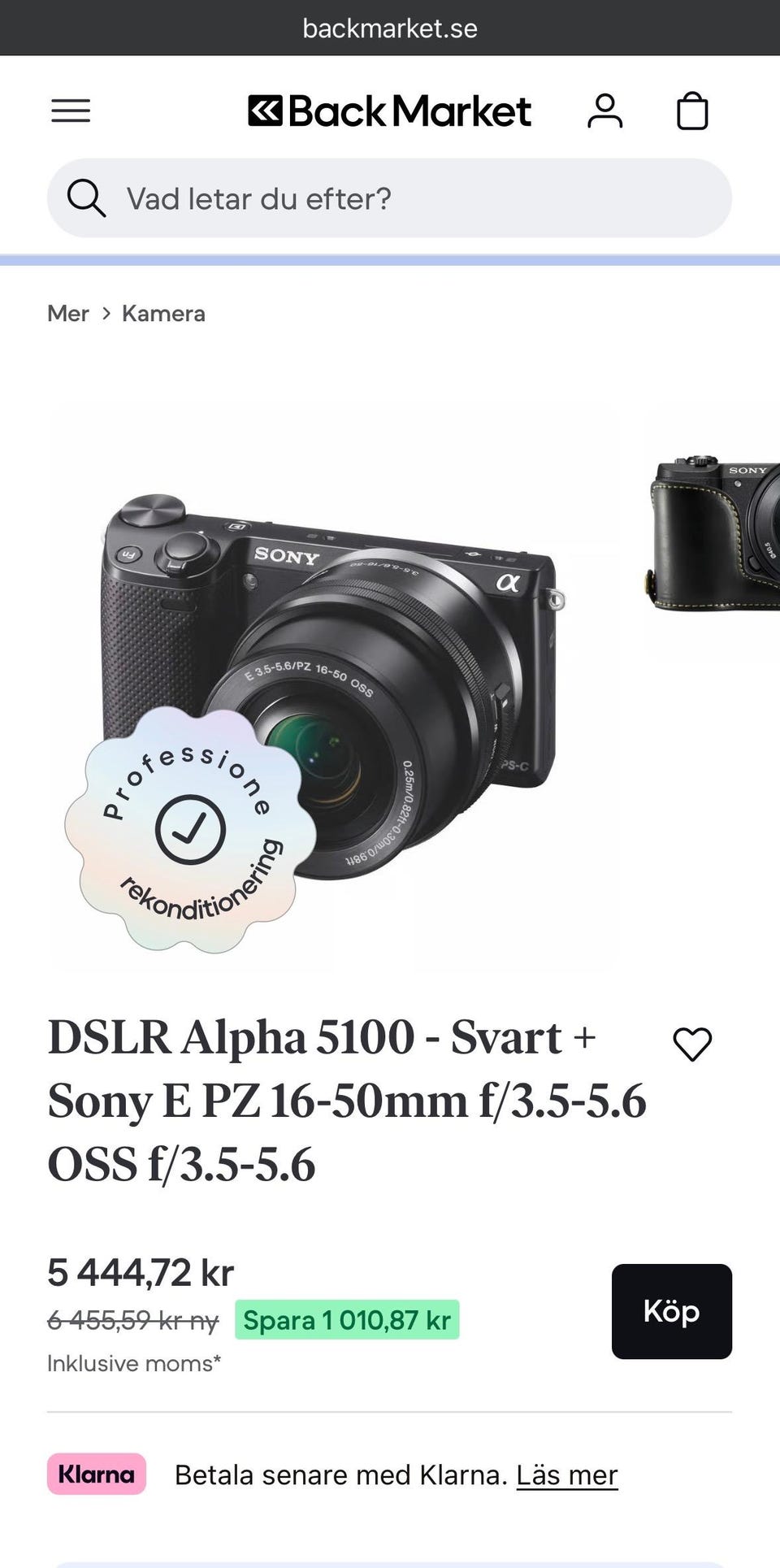Add camera to favorites with heart icon
Screen dimensions: 780x1568
click(692, 1044)
